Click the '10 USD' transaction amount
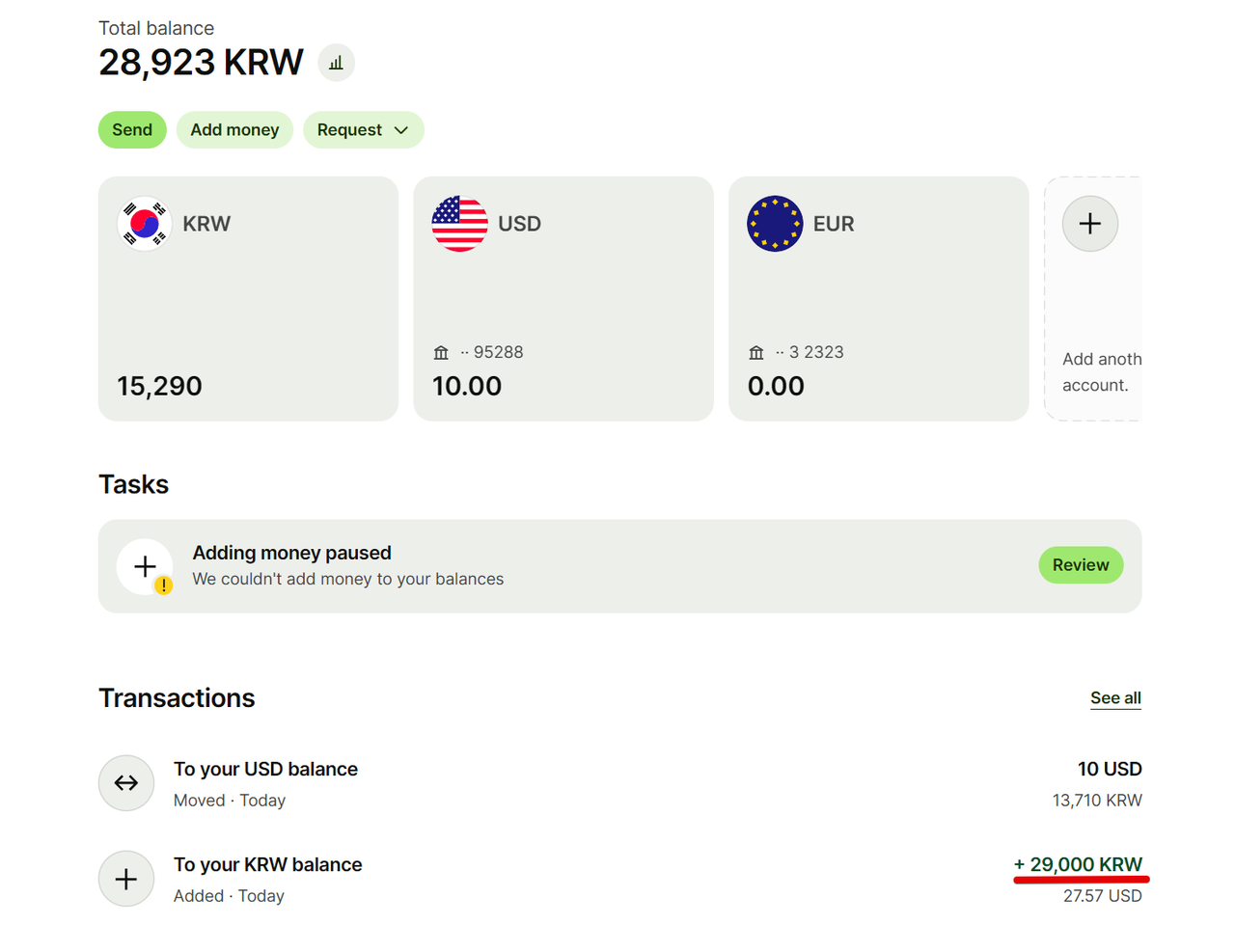The height and width of the screenshot is (952, 1235). 1110,769
